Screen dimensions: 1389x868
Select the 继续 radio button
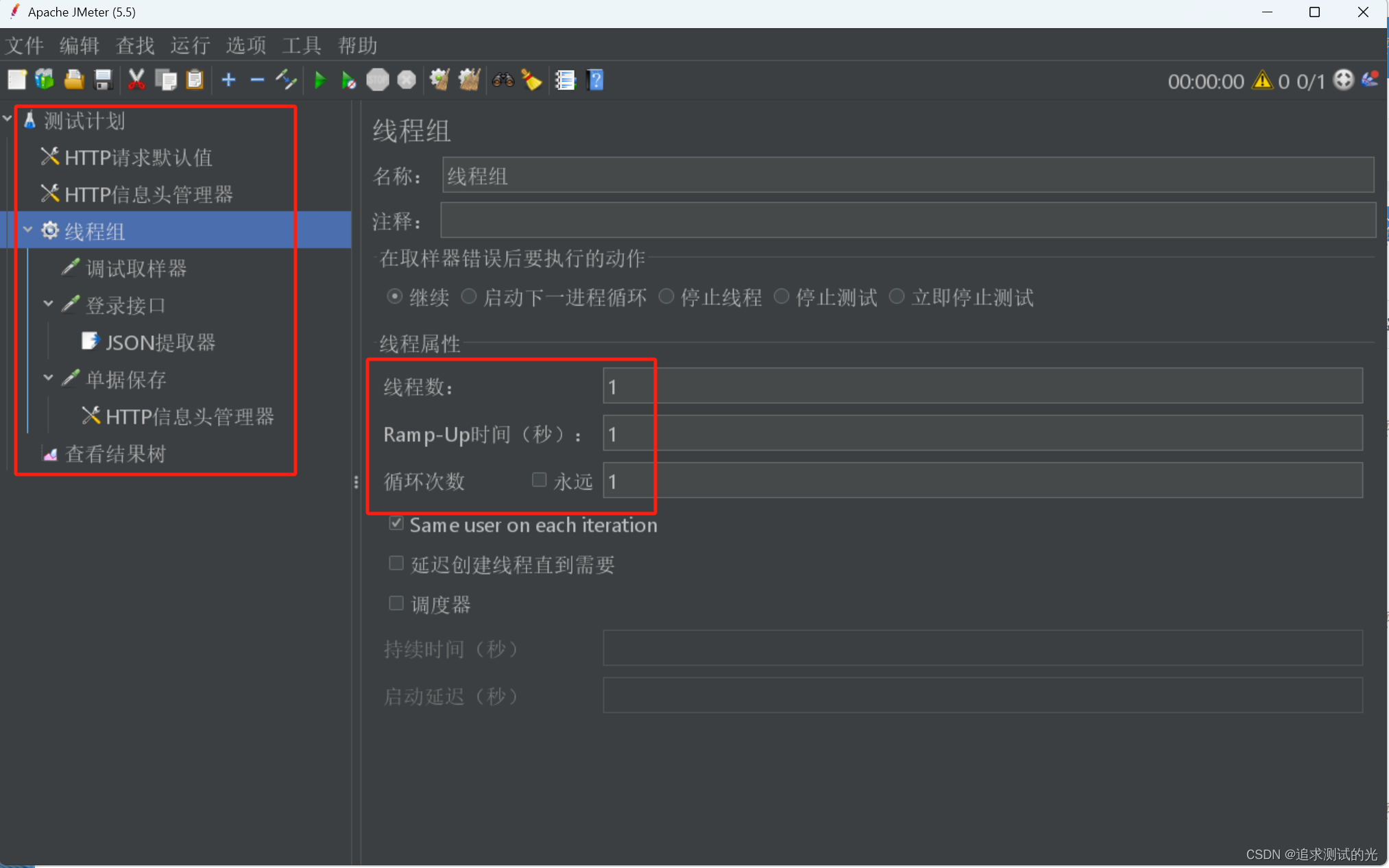(394, 297)
